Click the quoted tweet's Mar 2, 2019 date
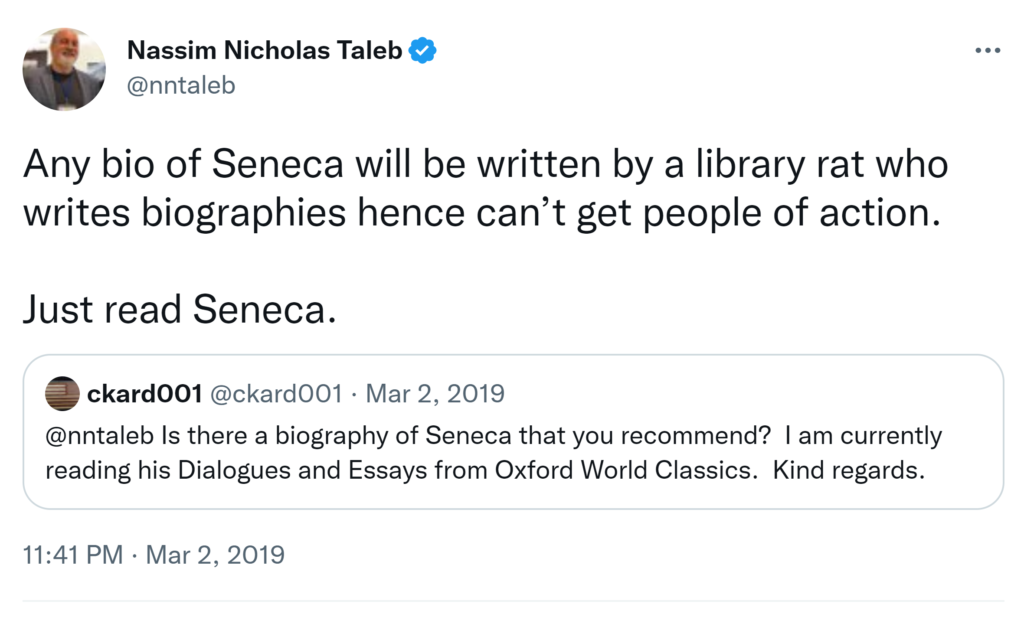This screenshot has height=617, width=1024. point(435,393)
